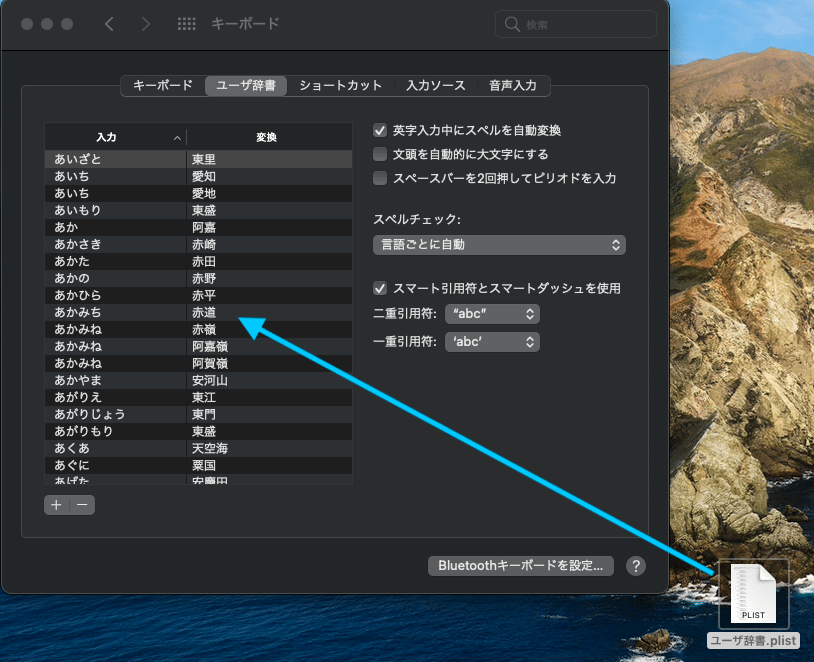
Task: Open 二重引用符 style dropdown
Action: [492, 314]
